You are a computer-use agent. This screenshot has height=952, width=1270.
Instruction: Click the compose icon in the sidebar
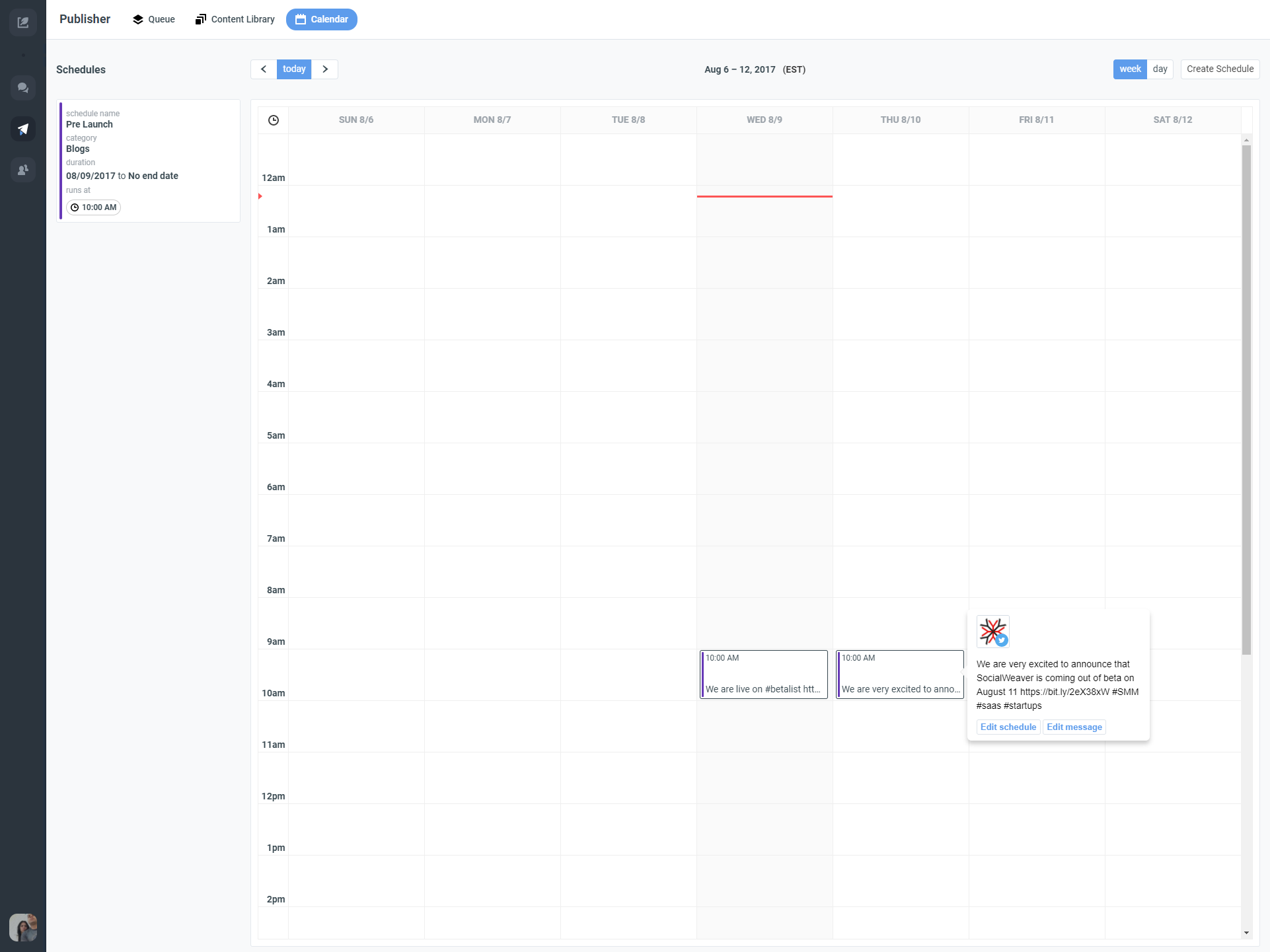tap(23, 22)
